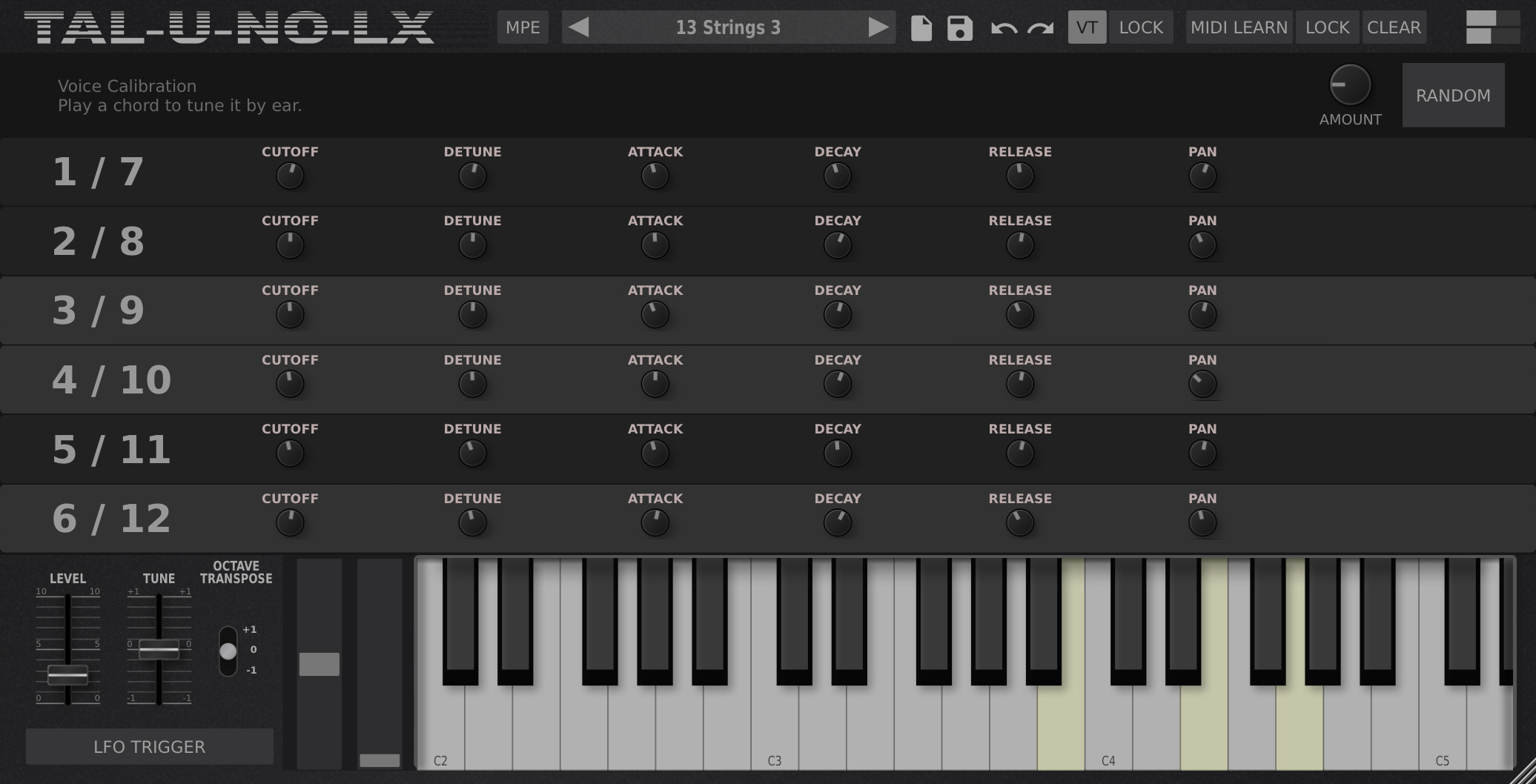Click the voice 1 / 7 CUTOFF knob
1536x784 pixels.
tap(290, 176)
